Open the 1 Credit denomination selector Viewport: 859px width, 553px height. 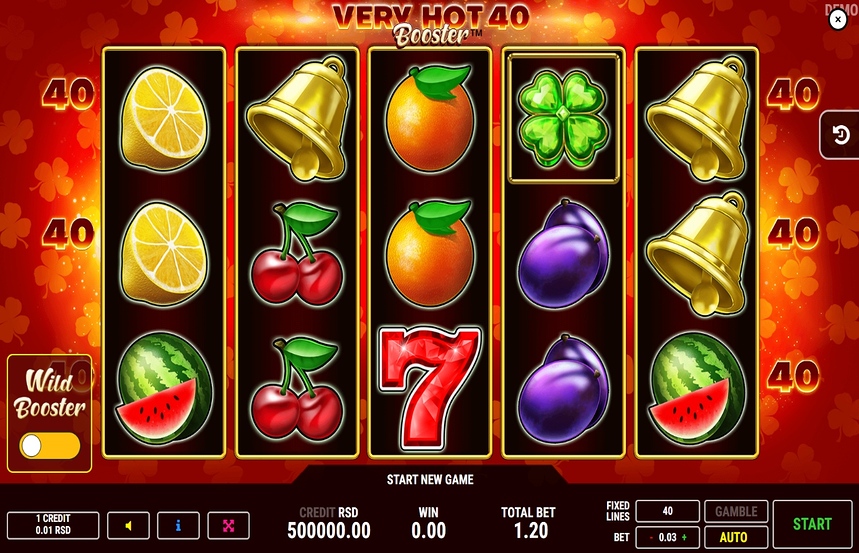(x=53, y=525)
